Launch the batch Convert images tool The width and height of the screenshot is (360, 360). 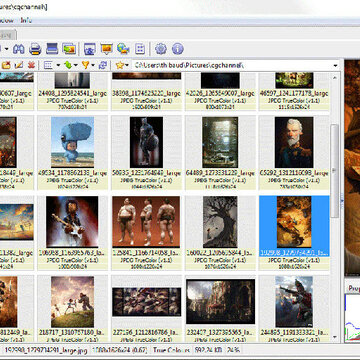(69, 49)
